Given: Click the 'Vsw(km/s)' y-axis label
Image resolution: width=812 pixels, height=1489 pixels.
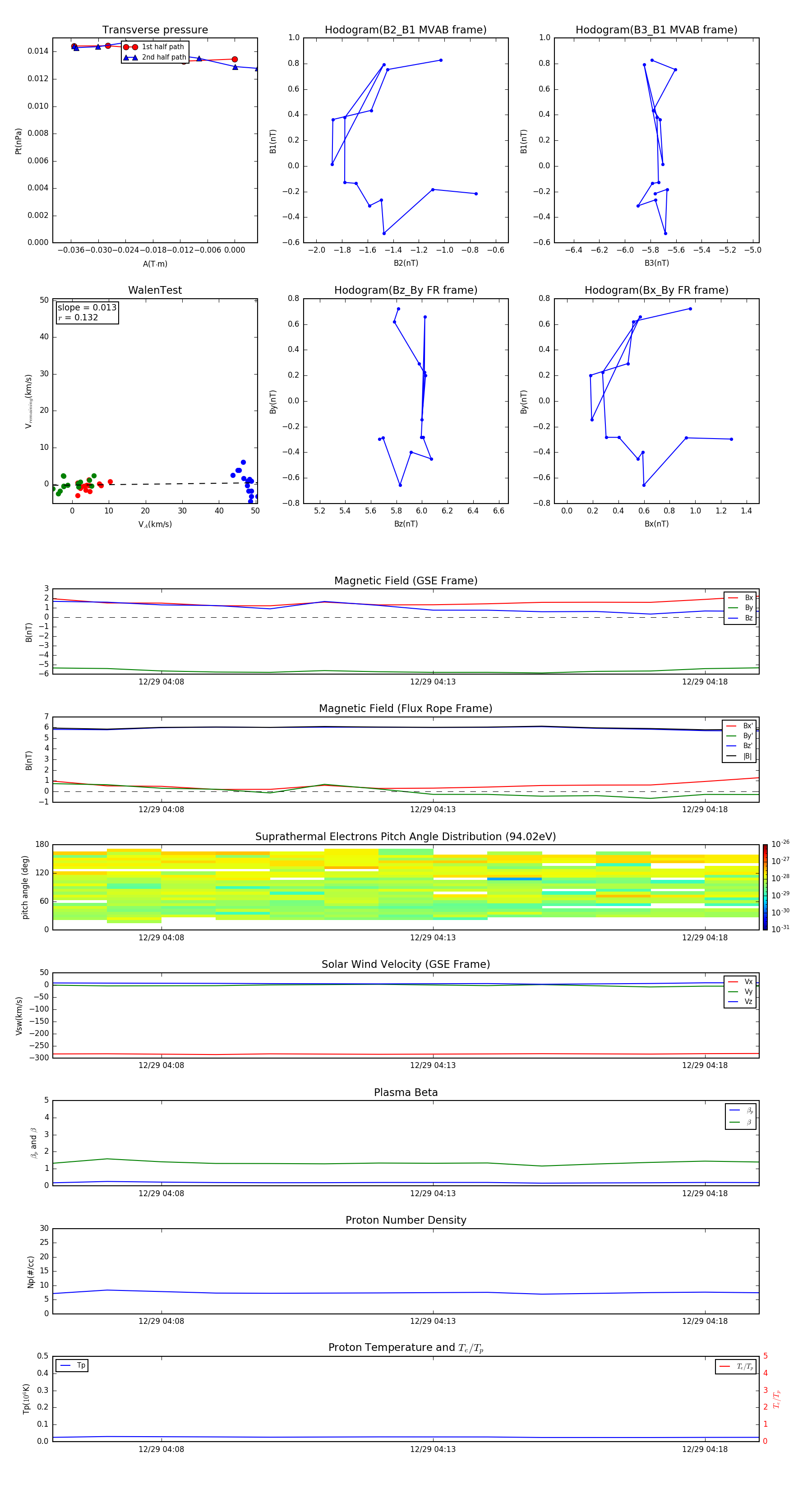Looking at the screenshot, I should point(18,1016).
